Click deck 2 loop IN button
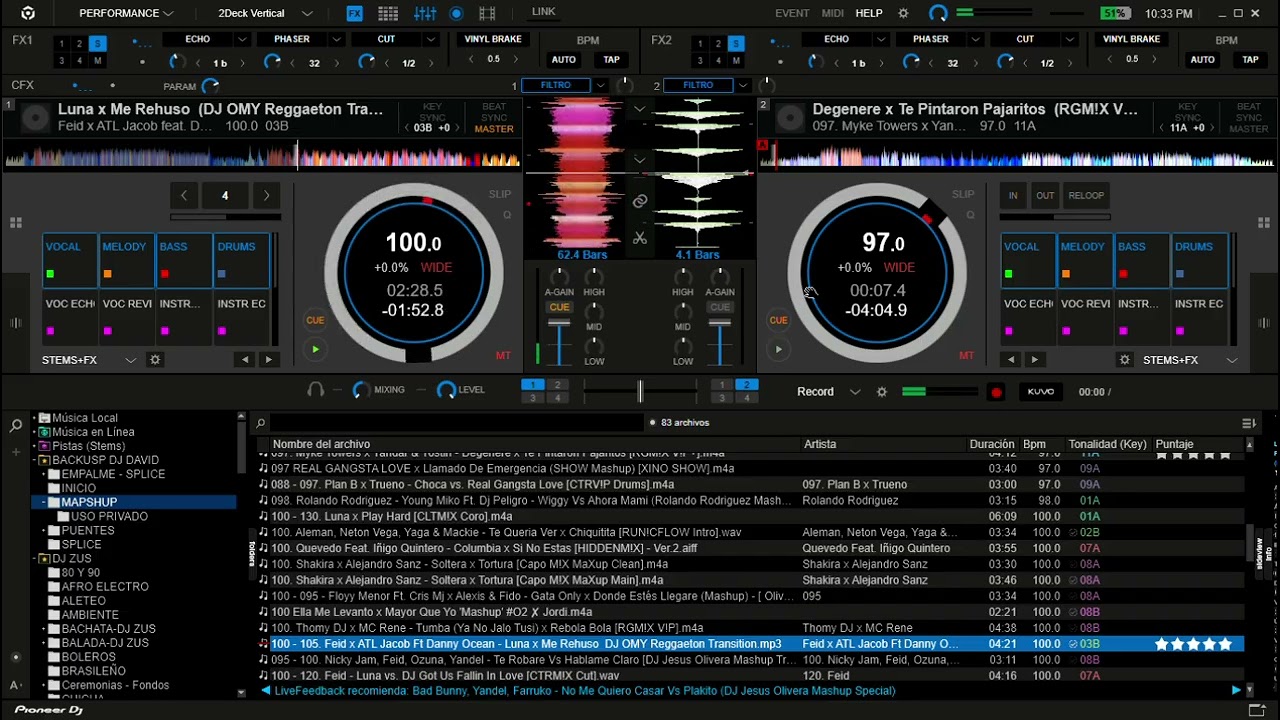The image size is (1280, 720). [x=1013, y=195]
